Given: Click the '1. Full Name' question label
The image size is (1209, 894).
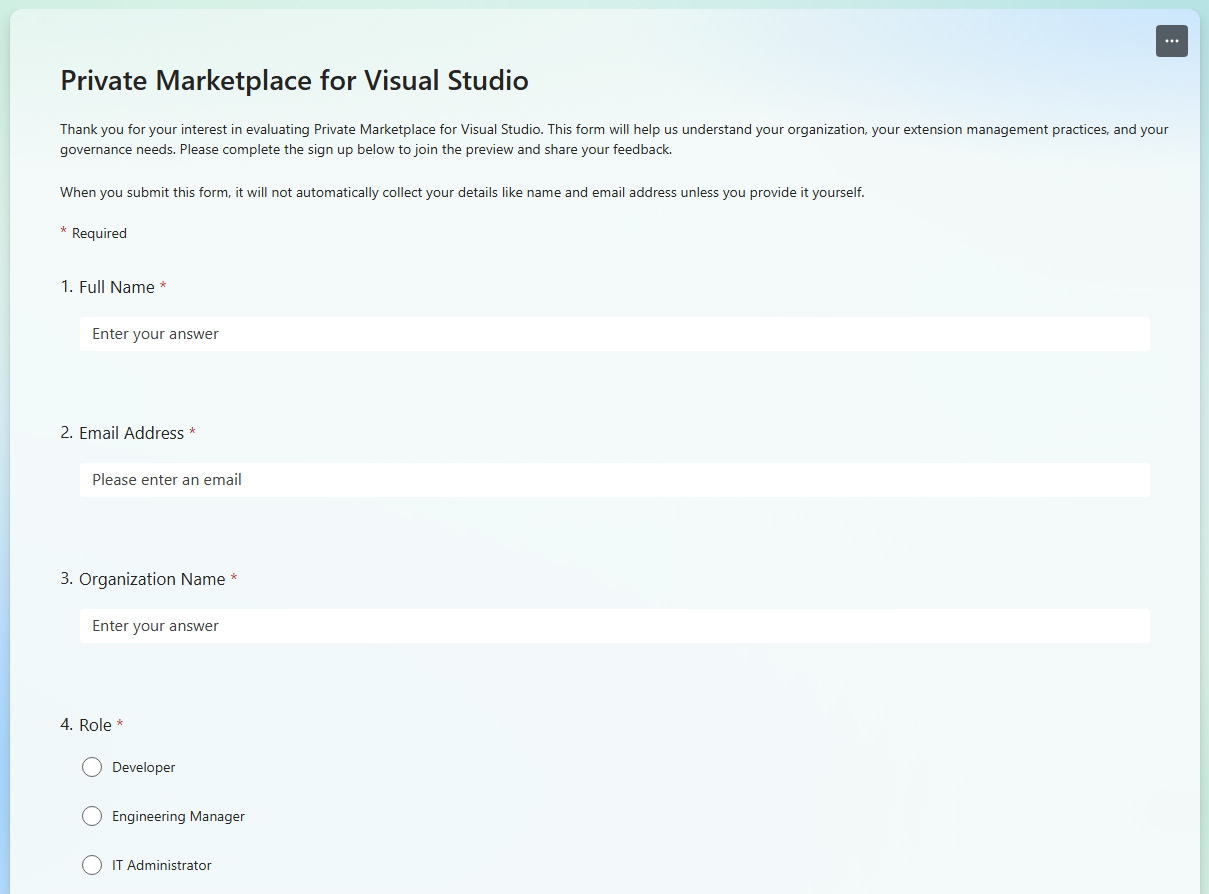Looking at the screenshot, I should (x=113, y=287).
